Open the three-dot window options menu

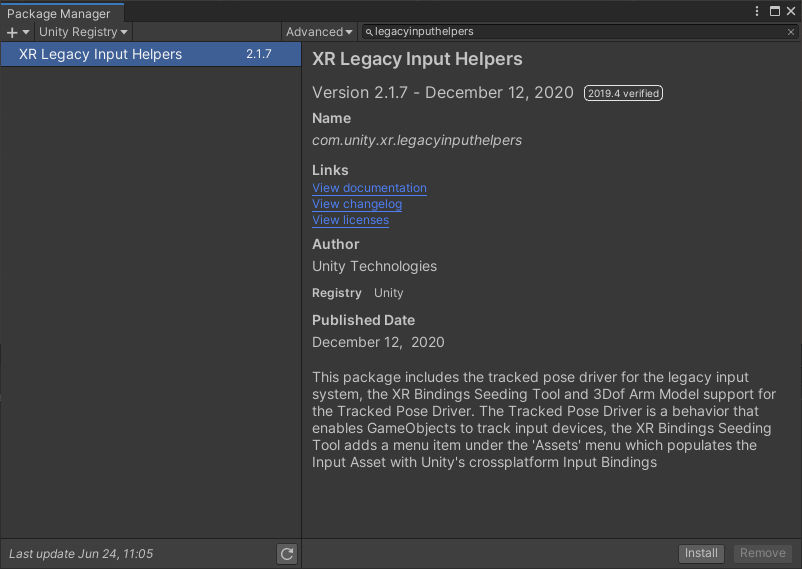[x=756, y=11]
